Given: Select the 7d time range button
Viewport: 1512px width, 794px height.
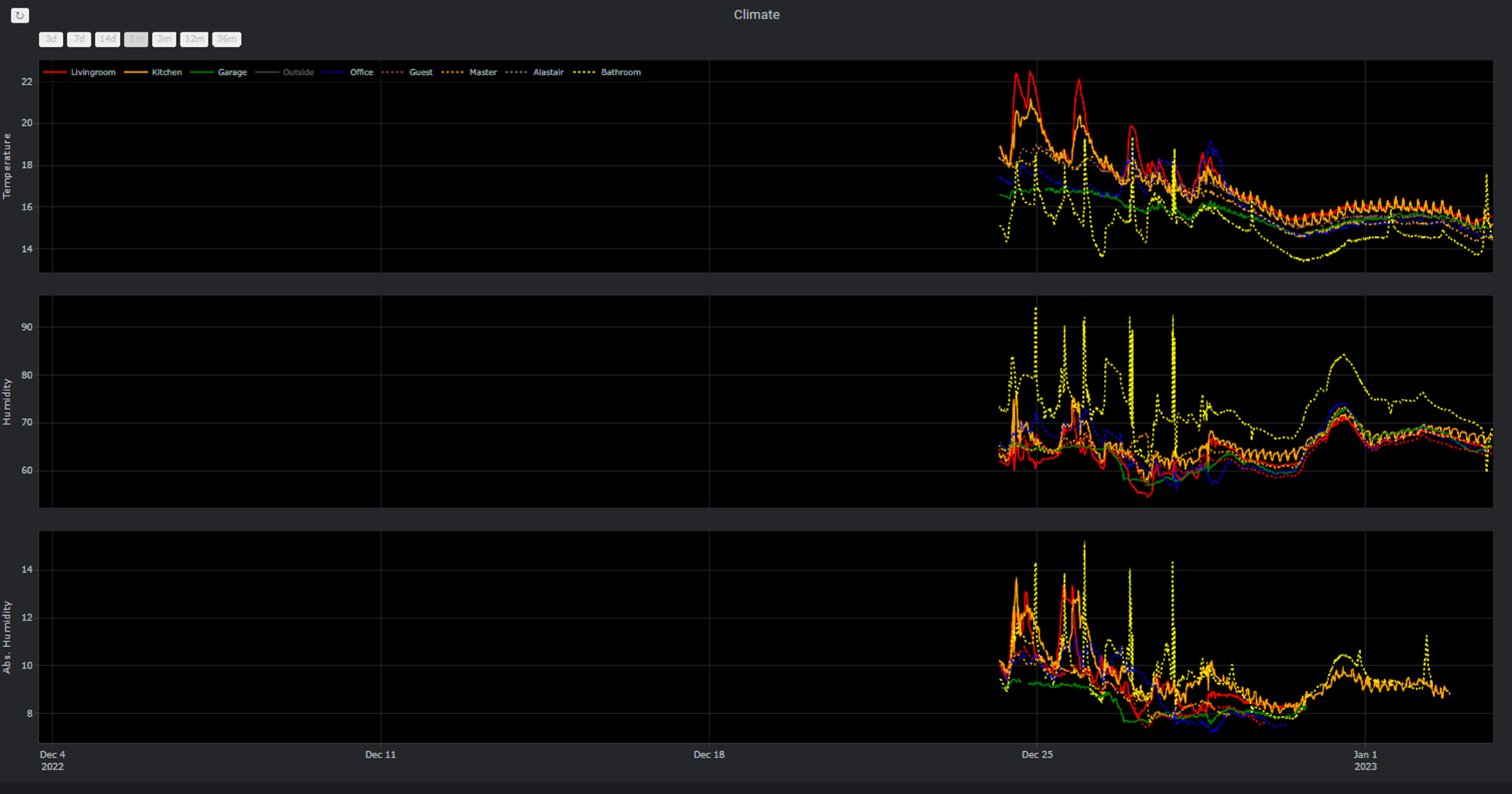Looking at the screenshot, I should pos(79,39).
